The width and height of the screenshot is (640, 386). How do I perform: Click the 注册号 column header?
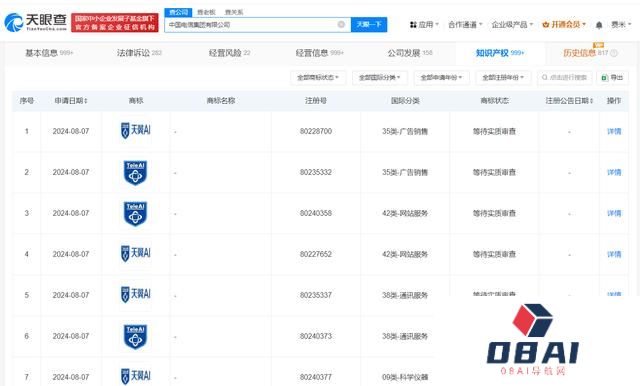[316, 100]
